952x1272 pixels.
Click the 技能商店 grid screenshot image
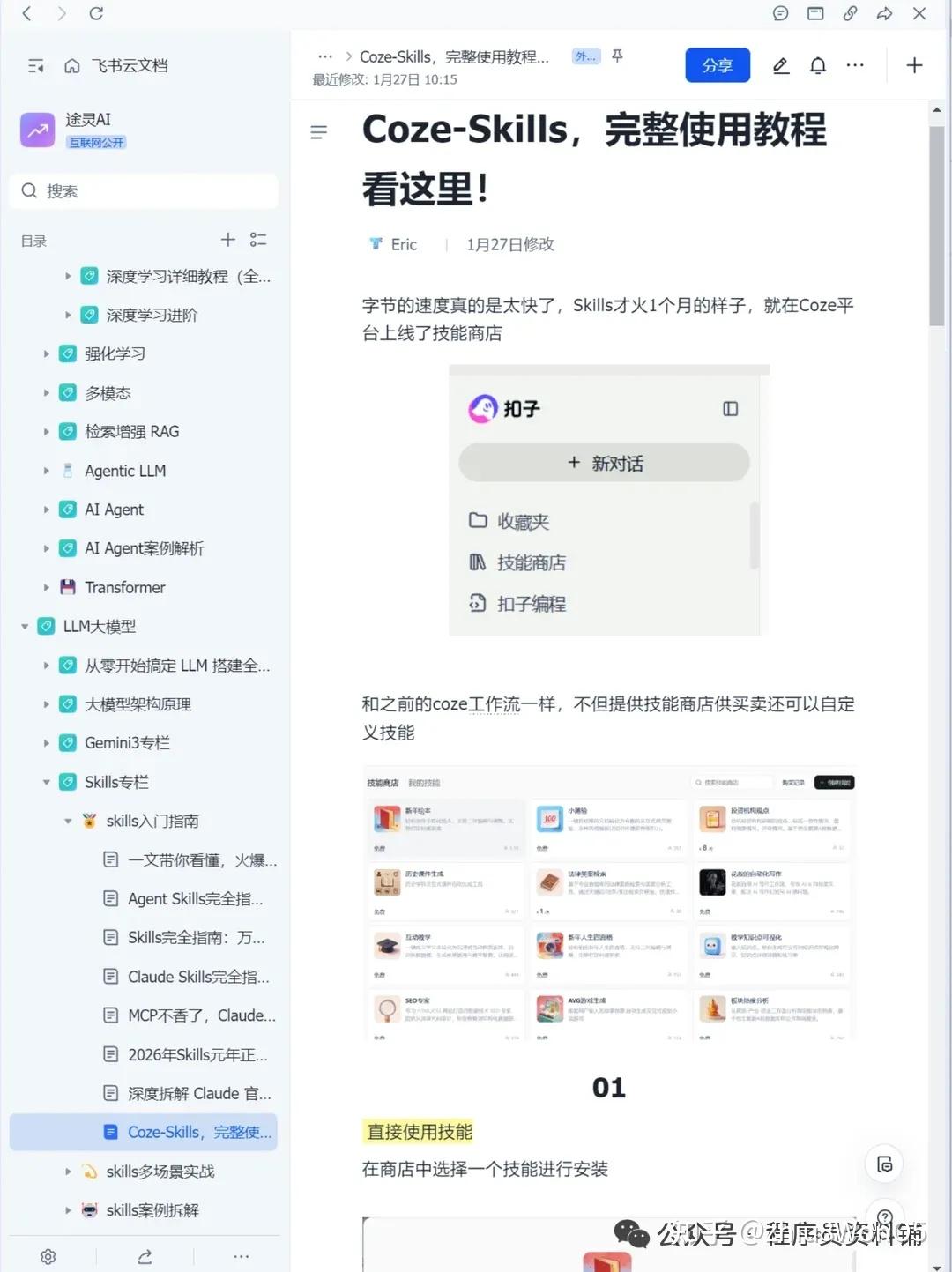click(x=609, y=904)
